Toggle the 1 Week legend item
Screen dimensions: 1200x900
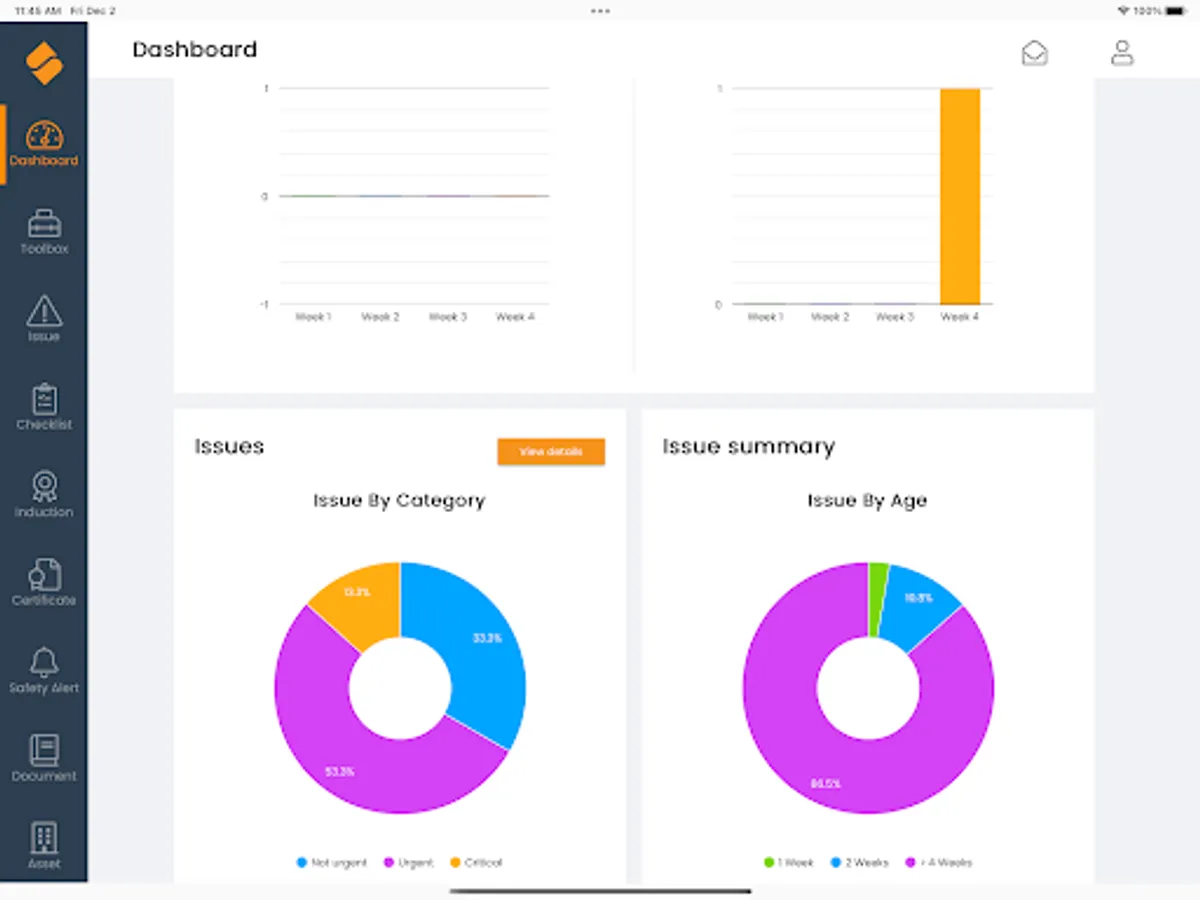point(789,862)
